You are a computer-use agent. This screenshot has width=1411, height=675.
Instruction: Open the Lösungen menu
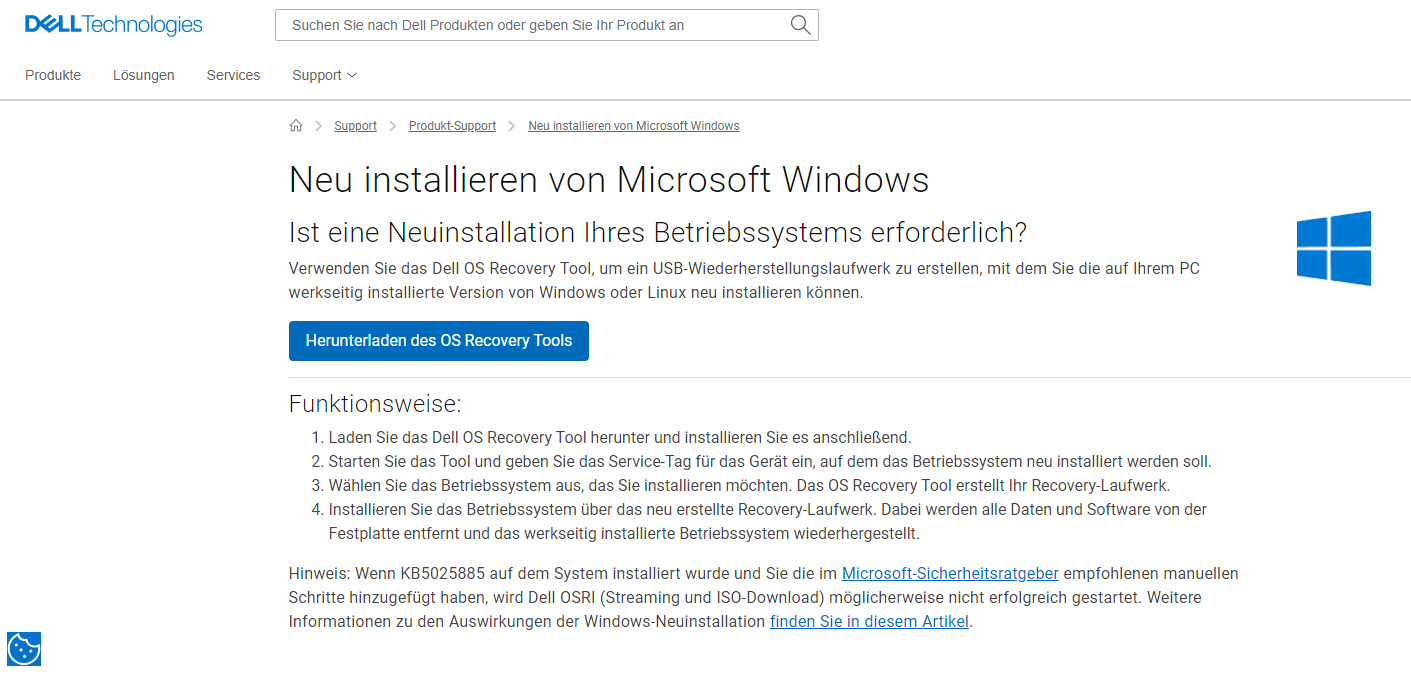point(144,75)
